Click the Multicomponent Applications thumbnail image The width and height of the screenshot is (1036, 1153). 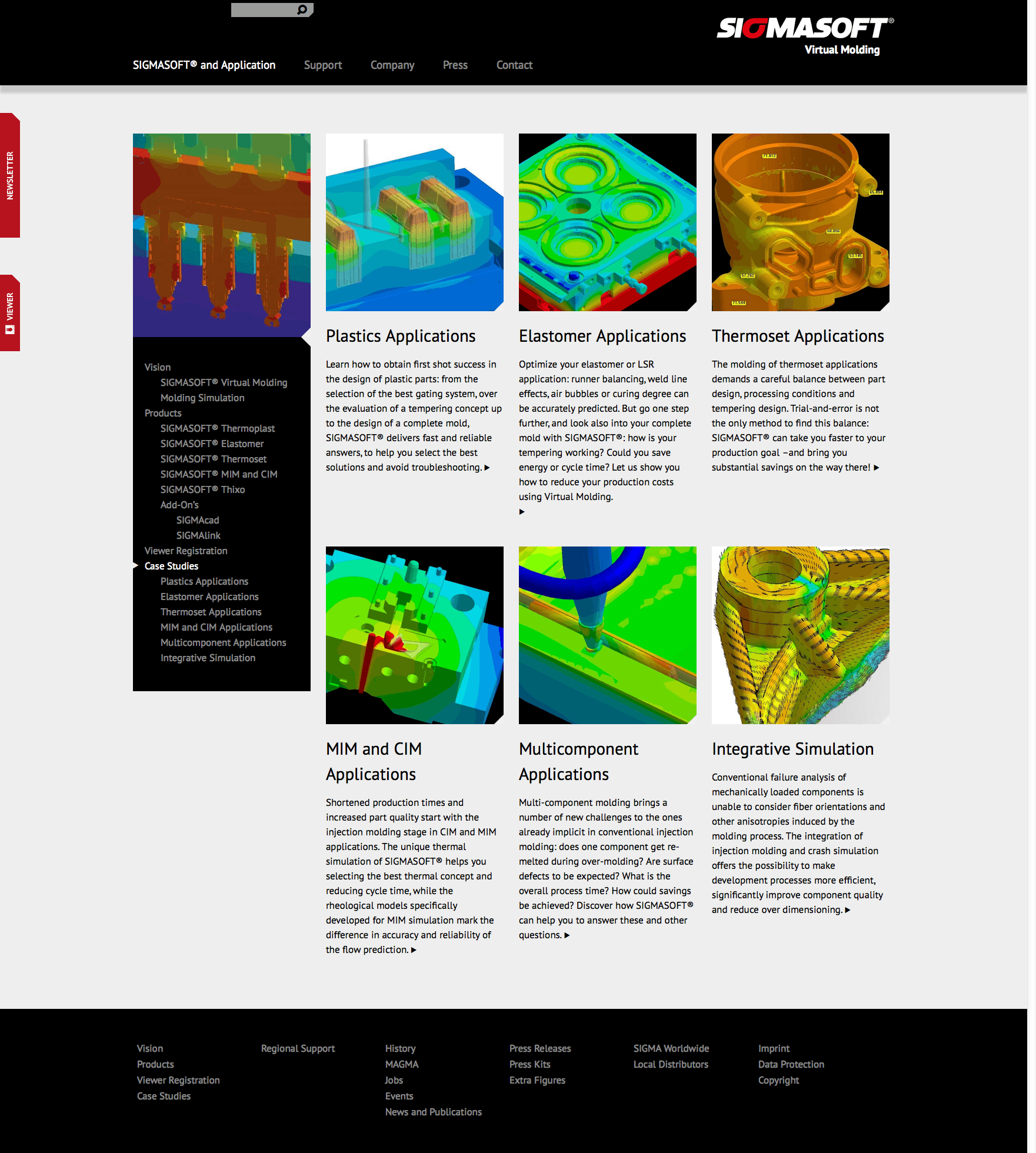pos(608,635)
